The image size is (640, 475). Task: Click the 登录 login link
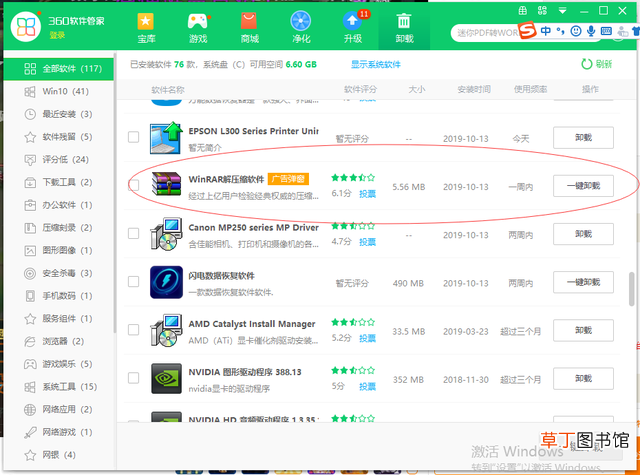point(57,36)
